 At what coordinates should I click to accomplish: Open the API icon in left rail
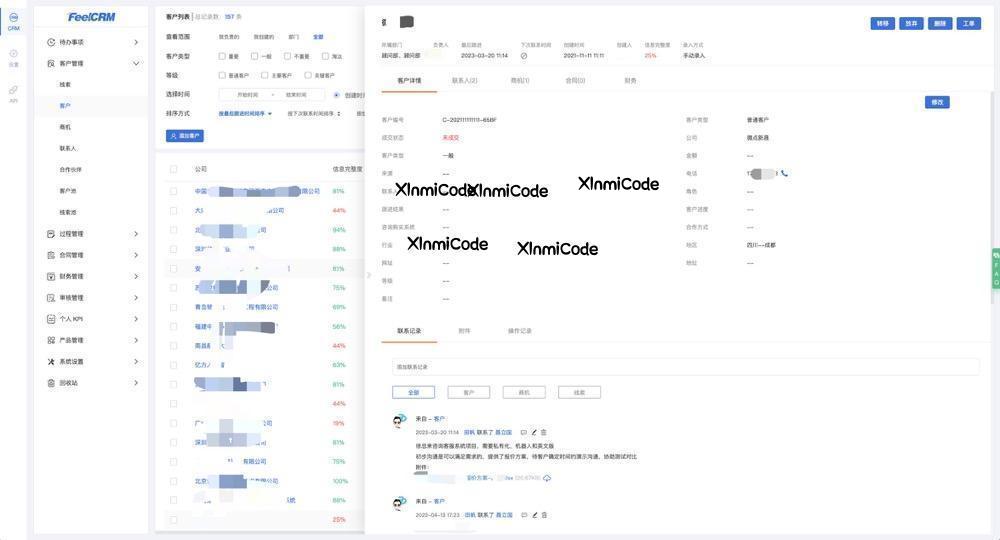(x=13, y=90)
